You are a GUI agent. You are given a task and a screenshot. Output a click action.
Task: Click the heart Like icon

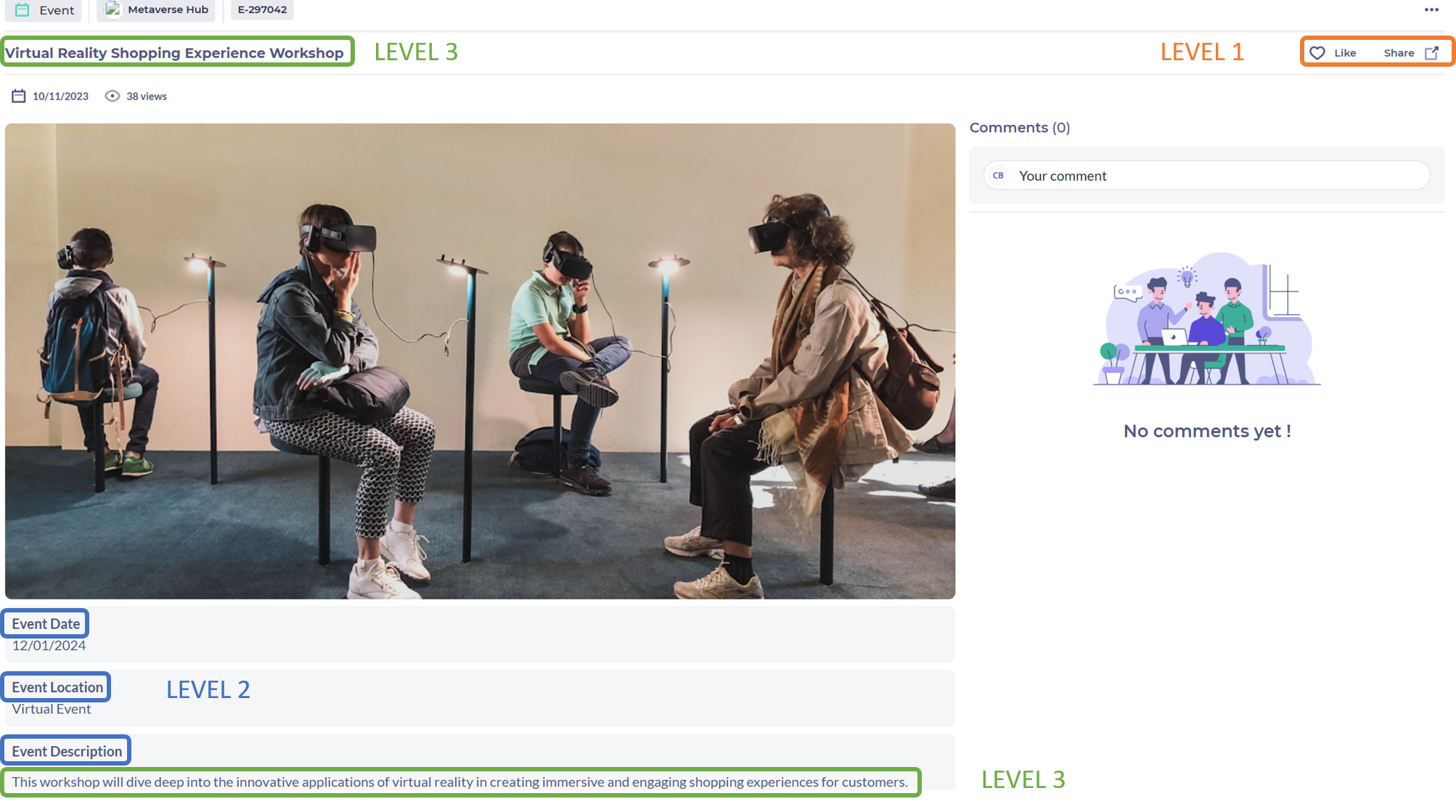(x=1317, y=53)
